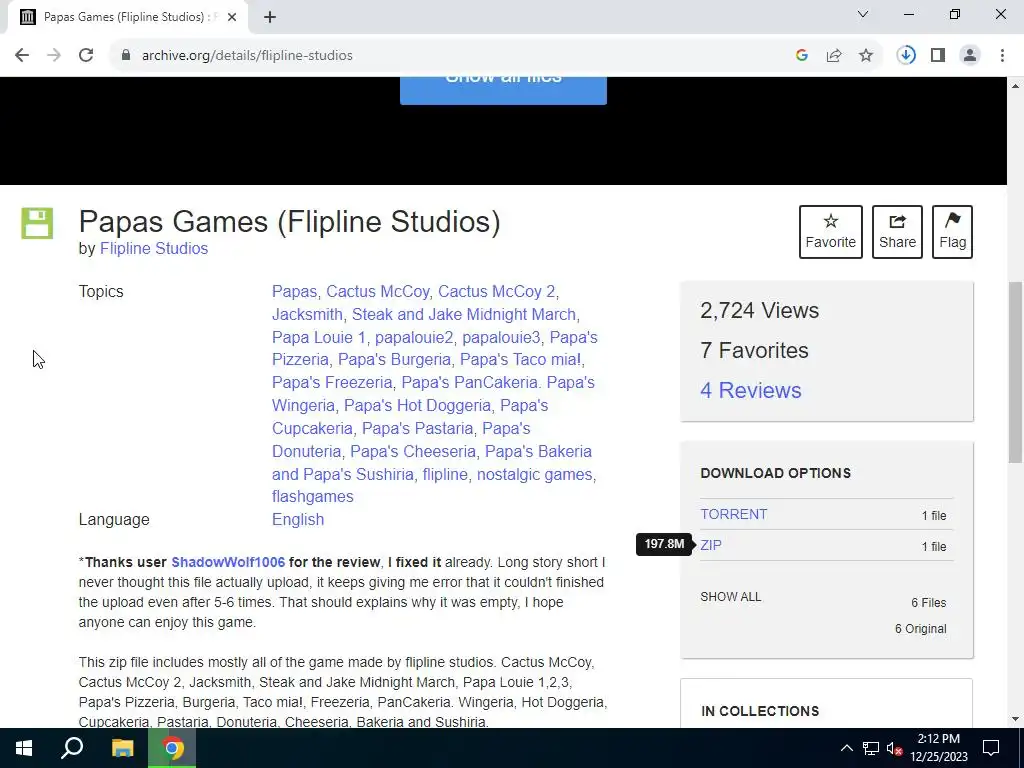Open Windows Start menu

tap(24, 748)
